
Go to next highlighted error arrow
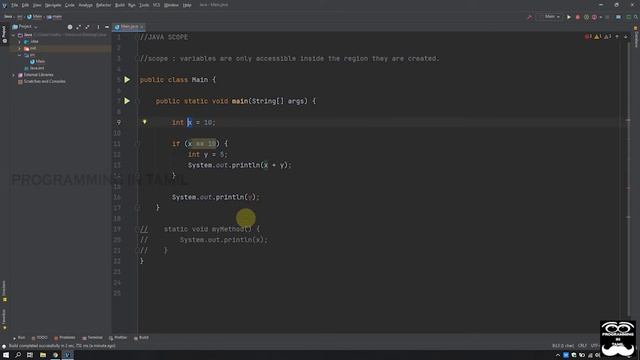625,37
